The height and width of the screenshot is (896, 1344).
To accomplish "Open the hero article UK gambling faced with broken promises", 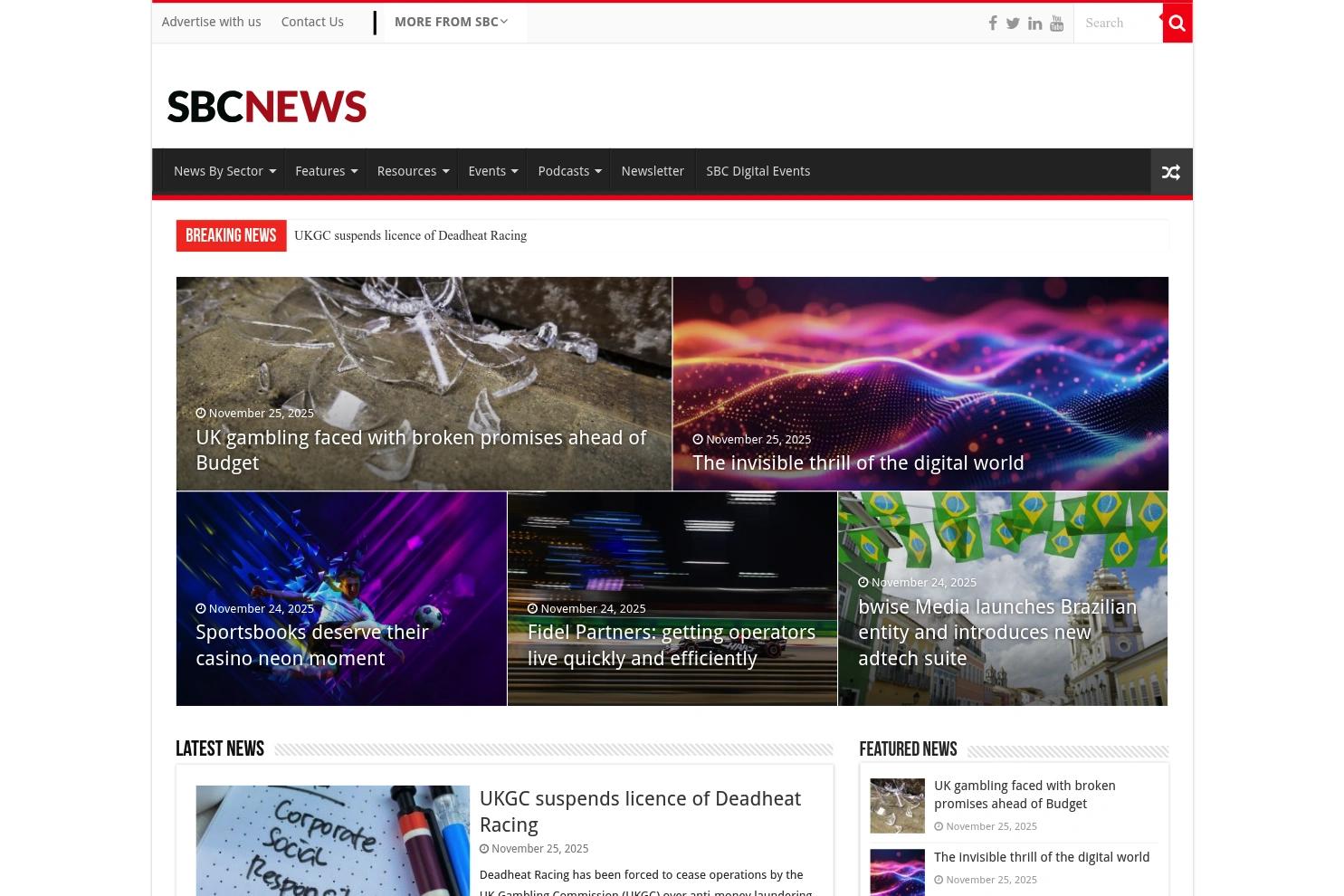I will coord(421,450).
